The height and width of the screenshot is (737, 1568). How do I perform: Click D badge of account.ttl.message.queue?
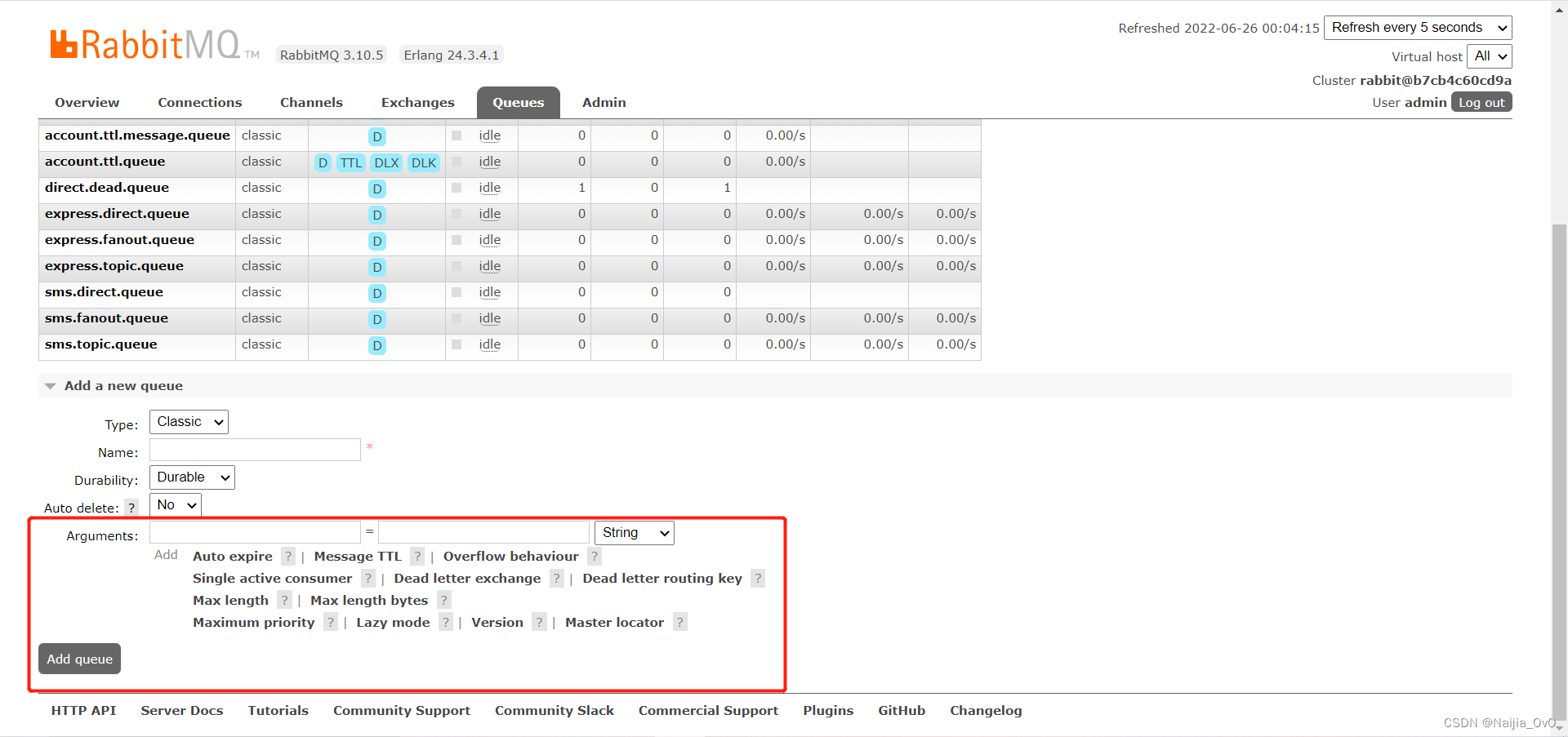(377, 136)
